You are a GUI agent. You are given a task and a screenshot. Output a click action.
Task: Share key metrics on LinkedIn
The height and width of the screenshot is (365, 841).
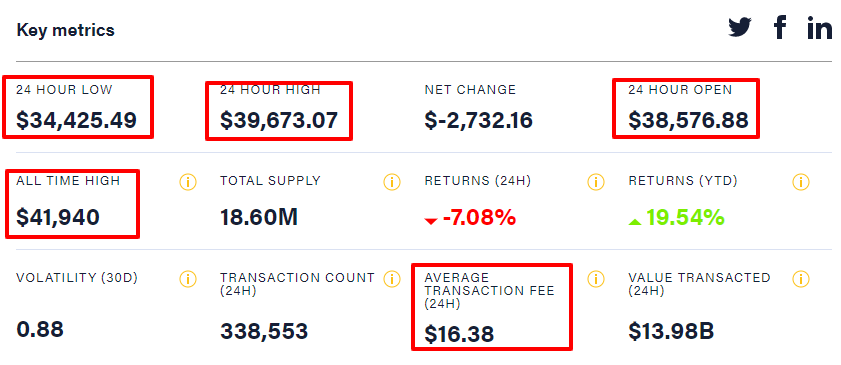pos(820,28)
